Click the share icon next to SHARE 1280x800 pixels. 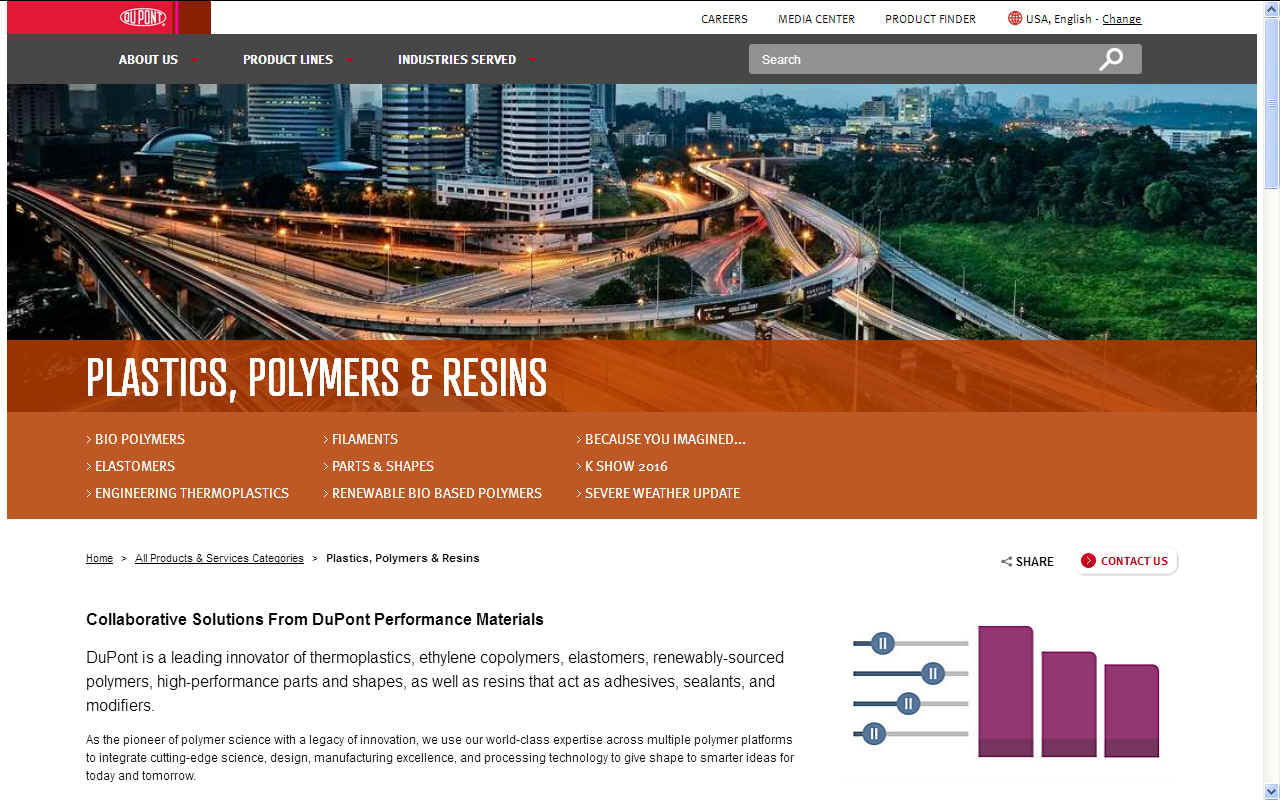1006,562
